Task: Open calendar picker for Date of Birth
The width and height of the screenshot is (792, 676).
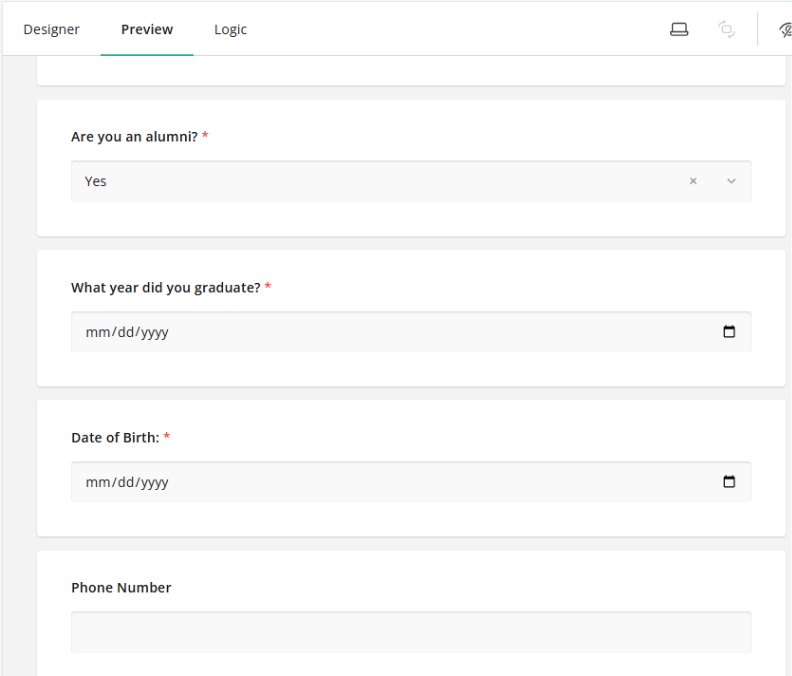Action: coord(729,481)
